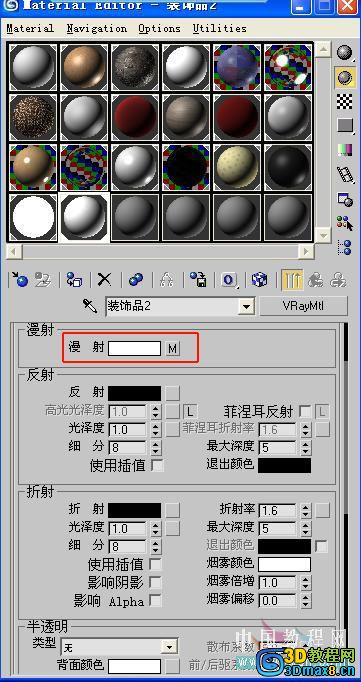
Task: Click Assign Material to Selection icon
Action: [75, 279]
